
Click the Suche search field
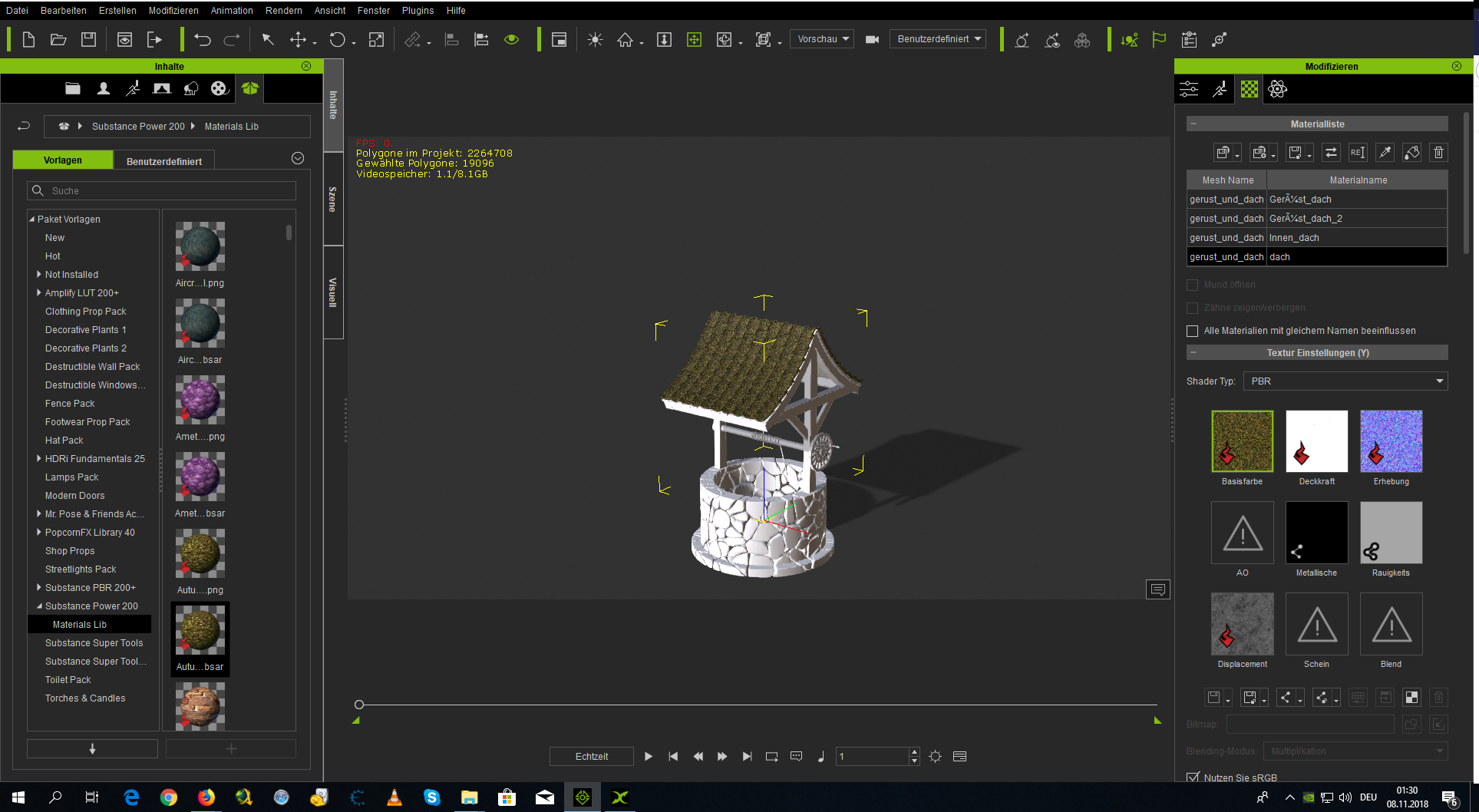coord(161,190)
